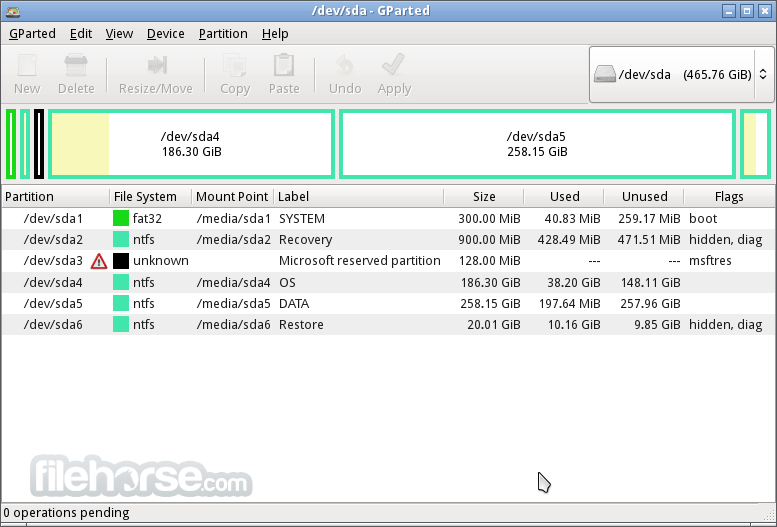Select the /dev/sda4 partition row
The height and width of the screenshot is (527, 777).
388,282
